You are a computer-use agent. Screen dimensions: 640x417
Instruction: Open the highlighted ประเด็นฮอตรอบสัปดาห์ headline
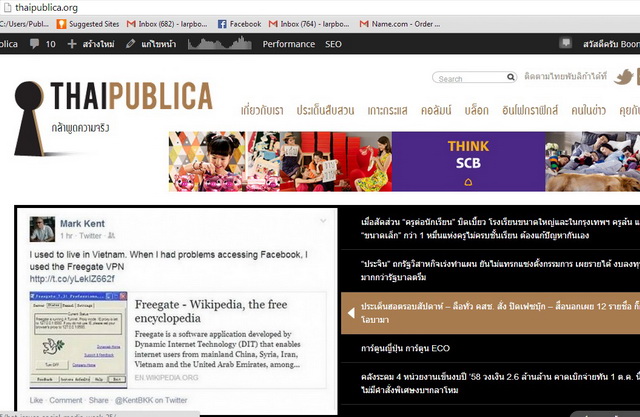490,313
